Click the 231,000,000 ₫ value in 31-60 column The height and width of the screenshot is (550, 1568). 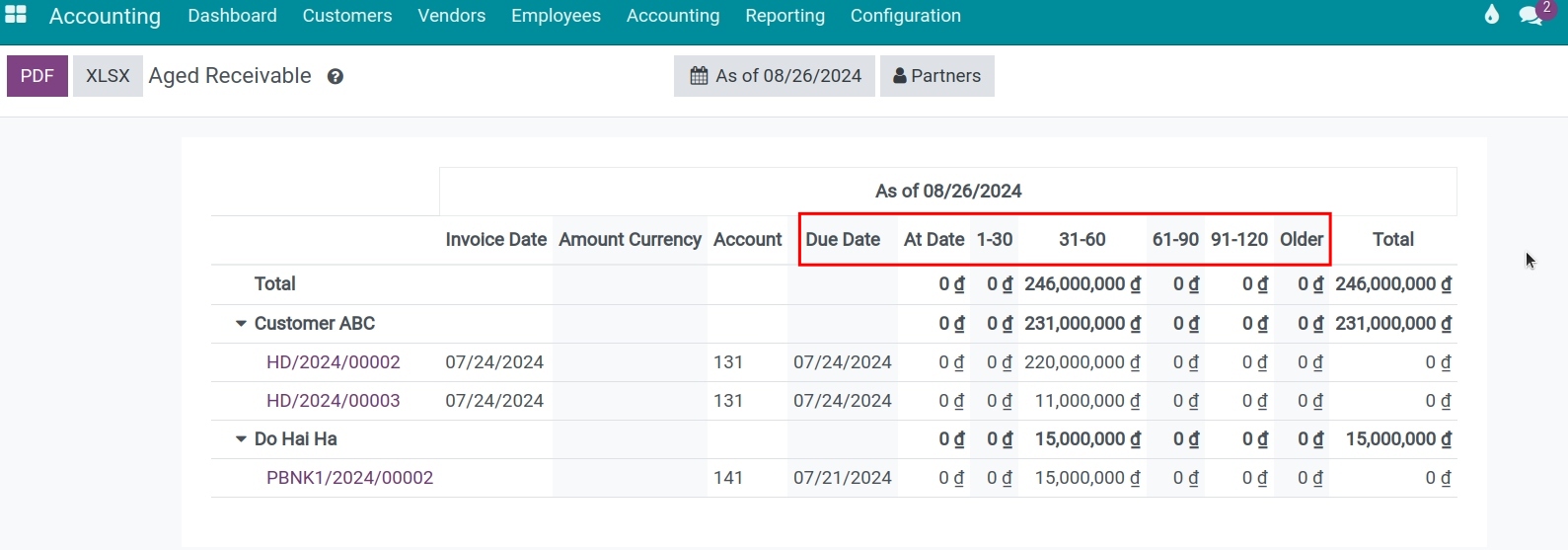(x=1083, y=324)
